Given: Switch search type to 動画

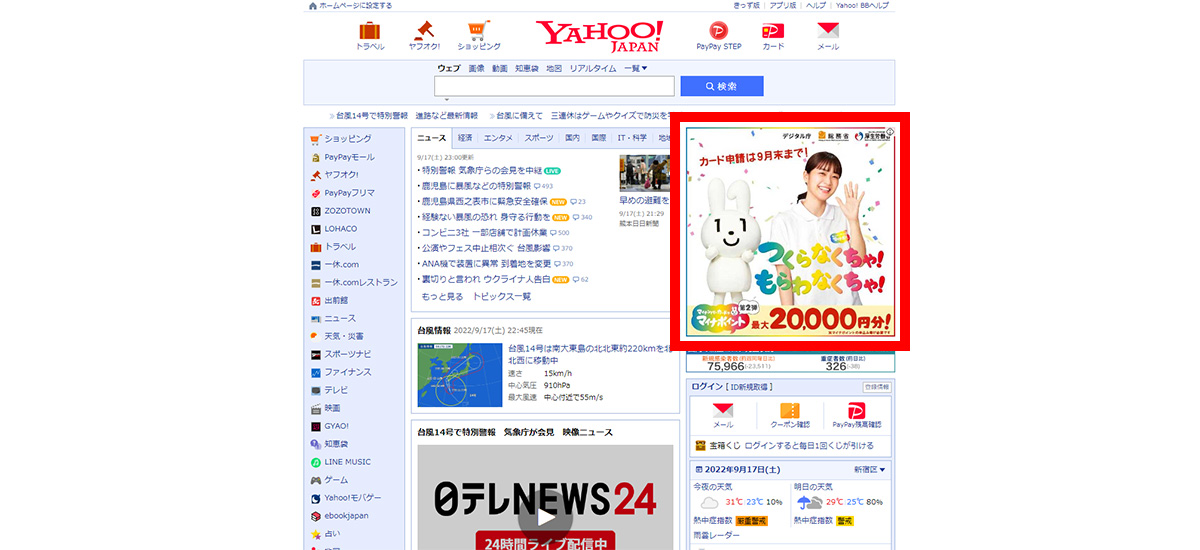Looking at the screenshot, I should (499, 69).
